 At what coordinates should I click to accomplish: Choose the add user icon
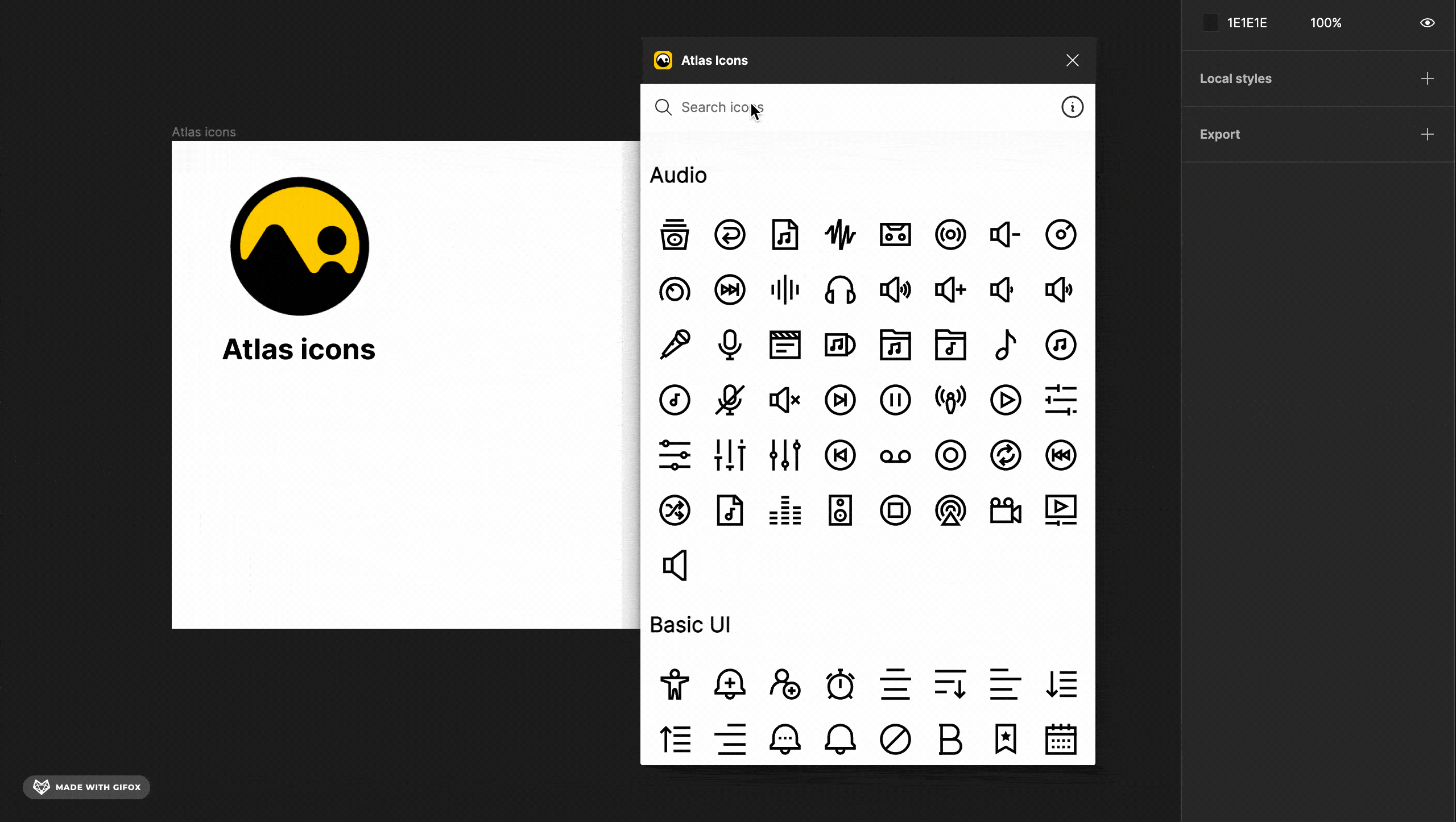[785, 684]
